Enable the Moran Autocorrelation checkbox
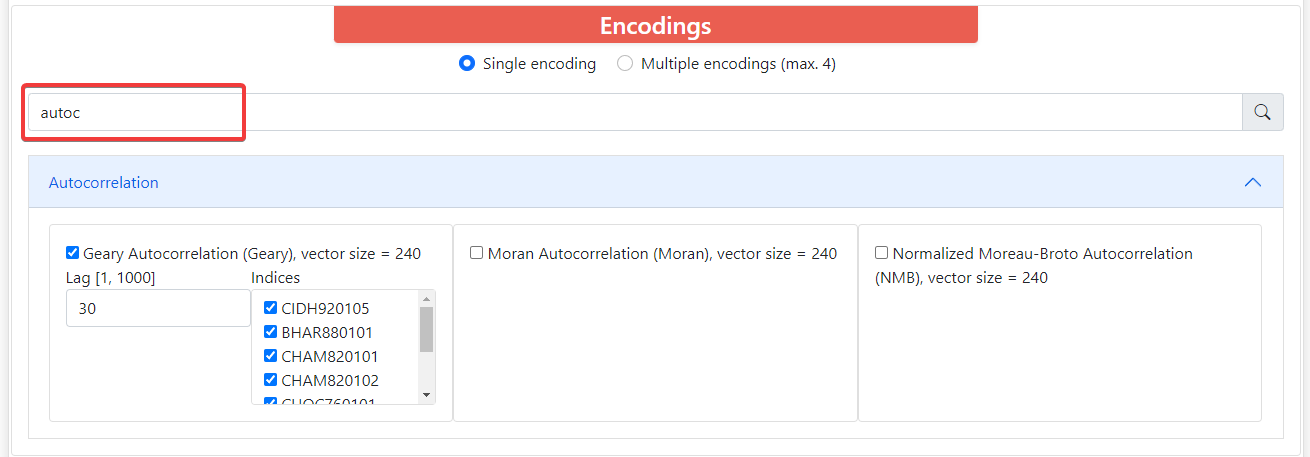This screenshot has width=1310, height=457. pos(477,253)
